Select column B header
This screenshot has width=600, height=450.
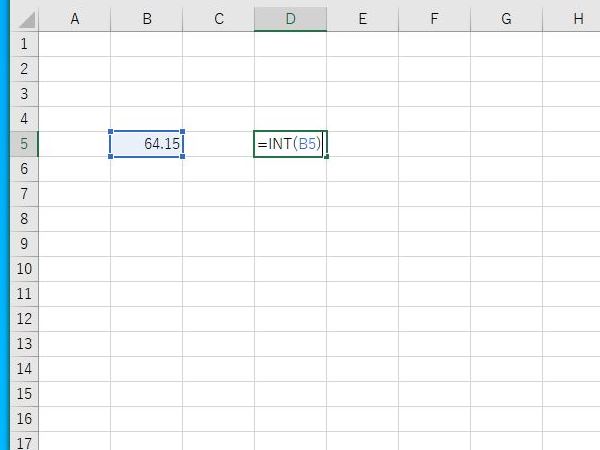click(146, 19)
